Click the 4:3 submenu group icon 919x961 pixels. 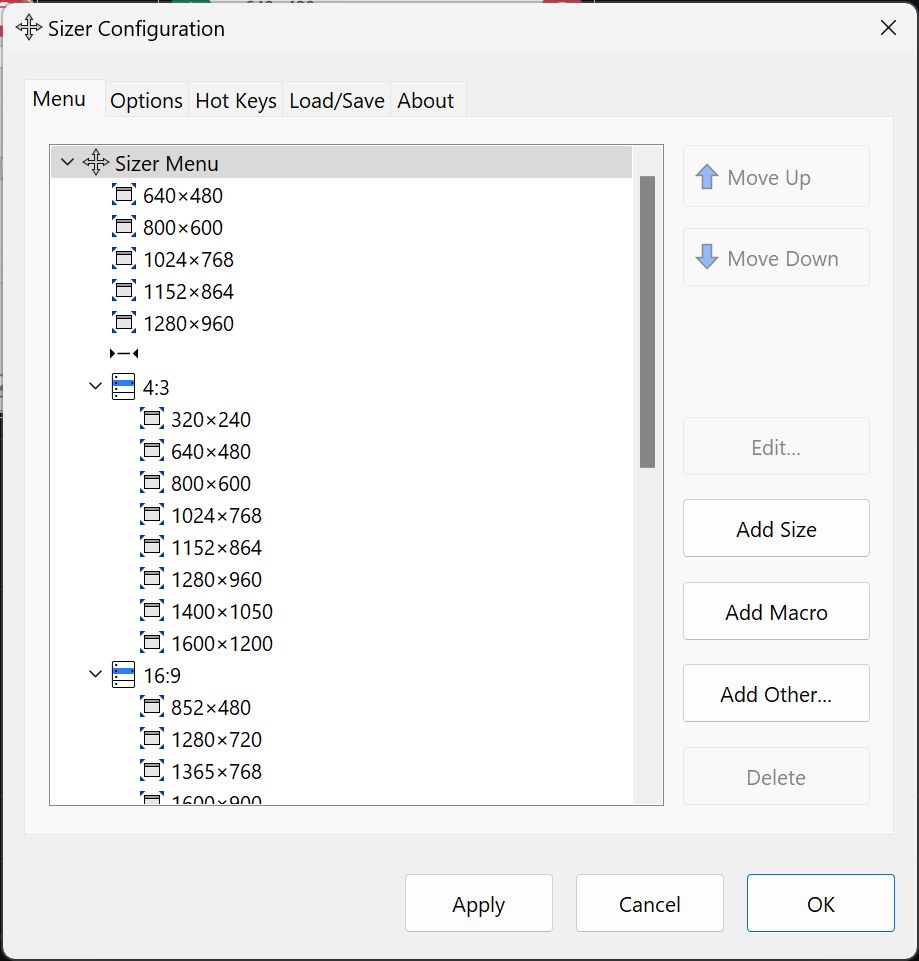(x=123, y=387)
